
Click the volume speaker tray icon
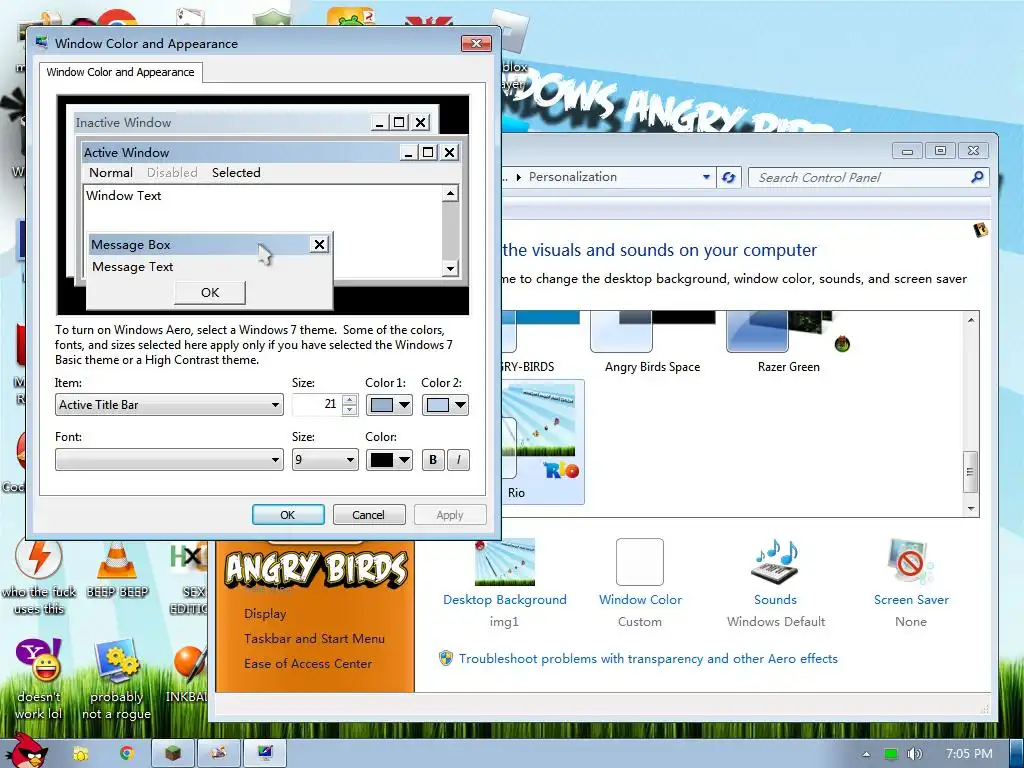pos(914,754)
